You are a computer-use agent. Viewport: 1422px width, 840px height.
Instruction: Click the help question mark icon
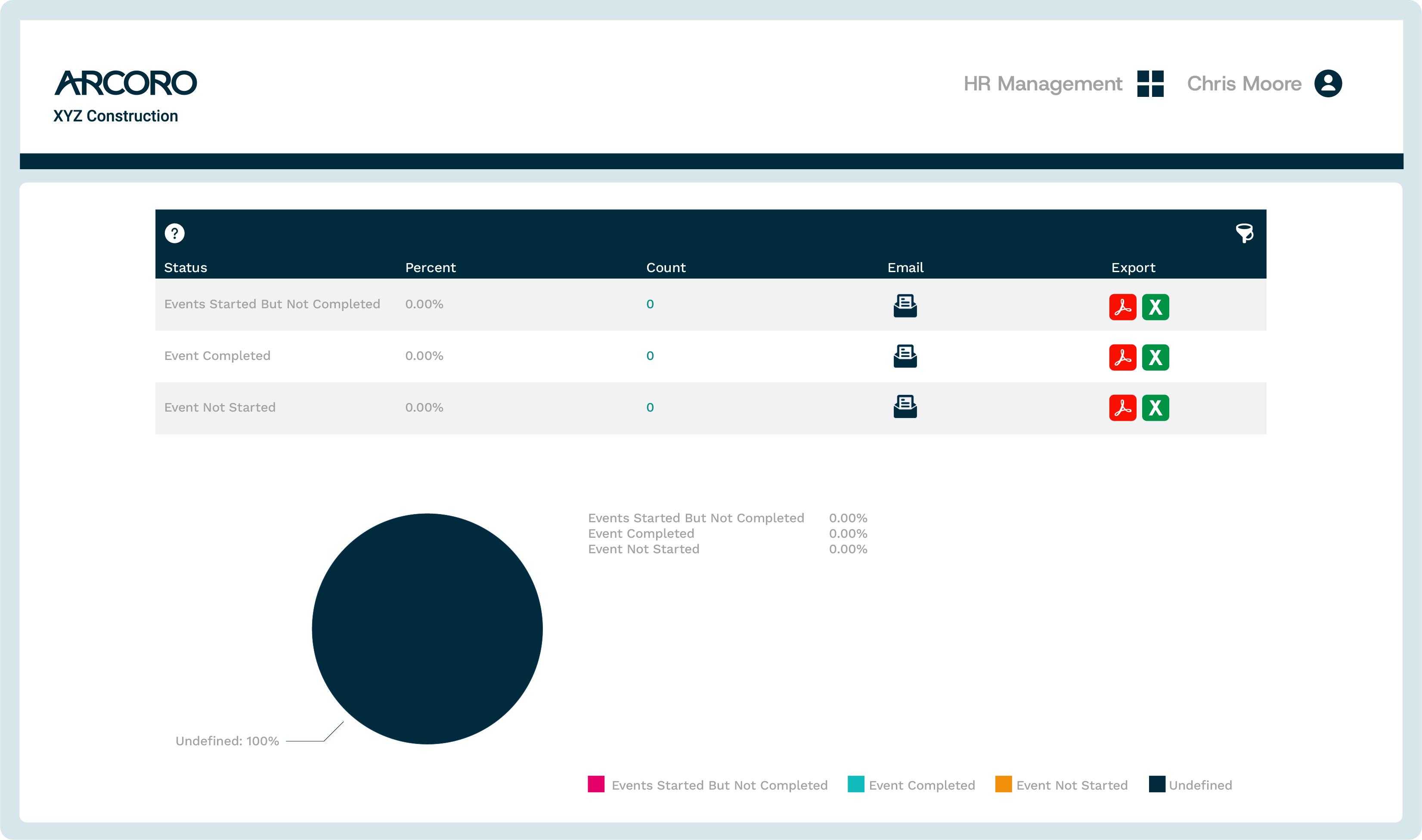(x=174, y=233)
